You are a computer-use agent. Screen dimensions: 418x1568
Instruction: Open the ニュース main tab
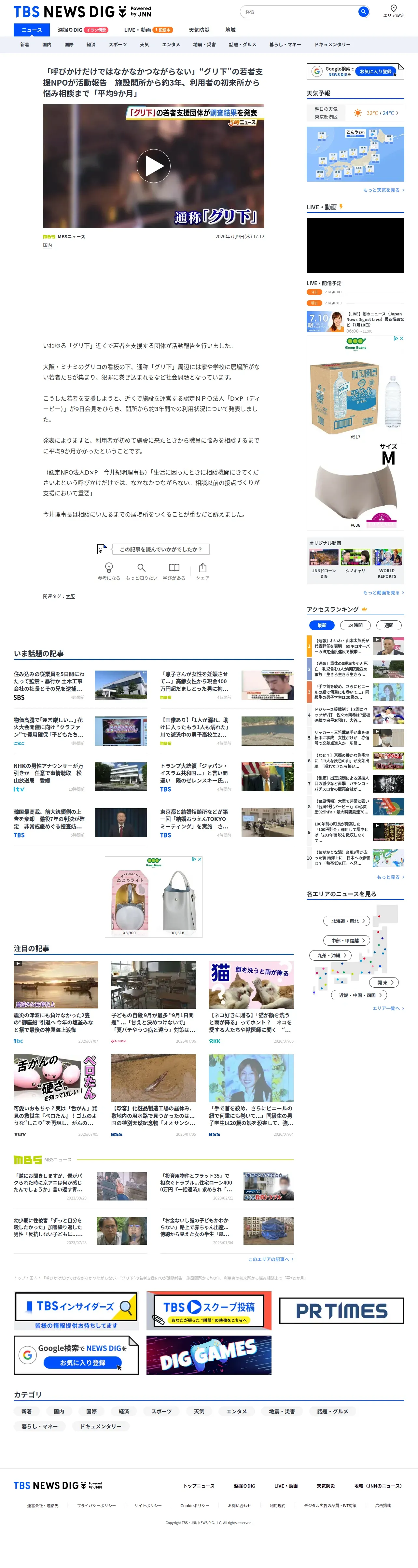pos(32,30)
